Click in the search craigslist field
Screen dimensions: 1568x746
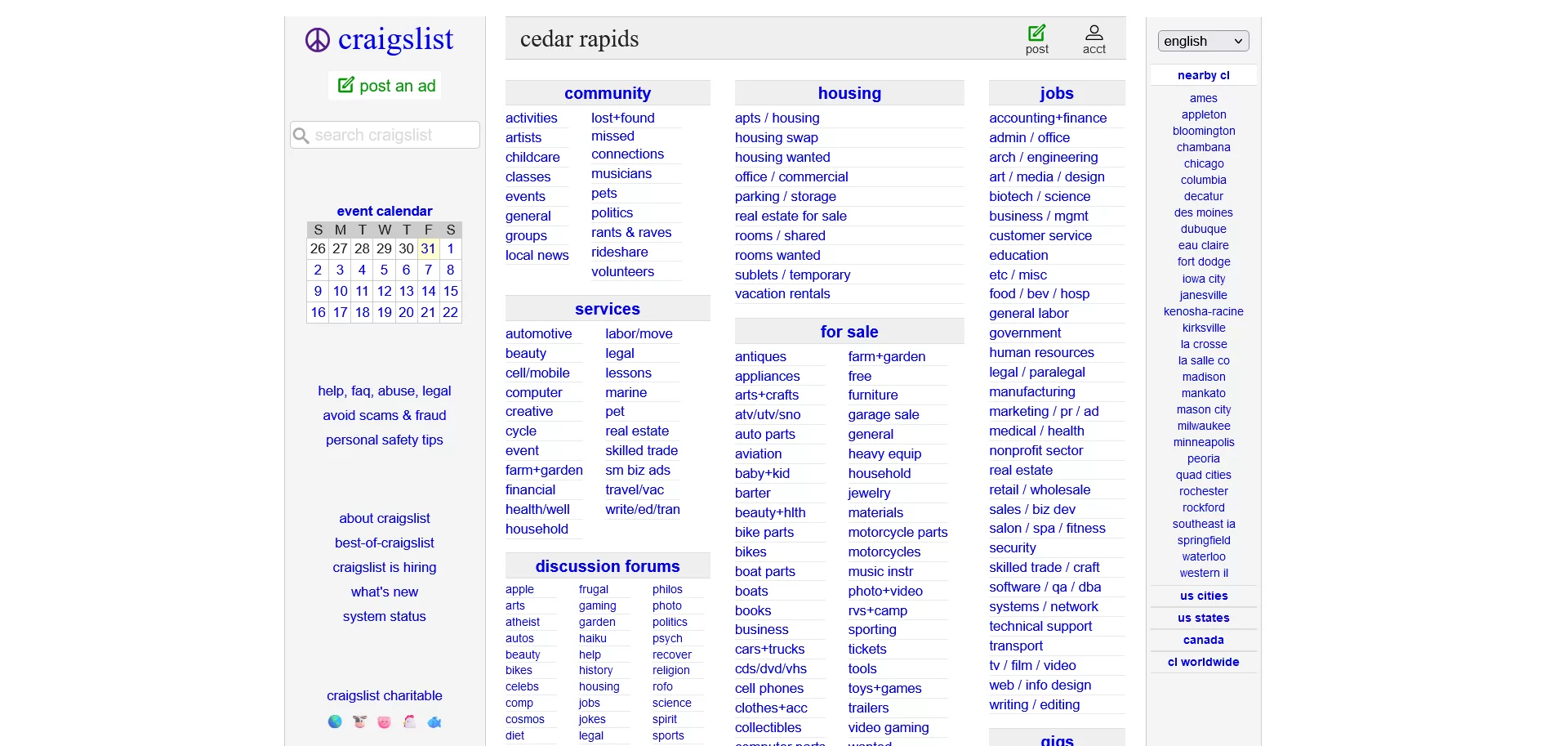click(x=385, y=135)
